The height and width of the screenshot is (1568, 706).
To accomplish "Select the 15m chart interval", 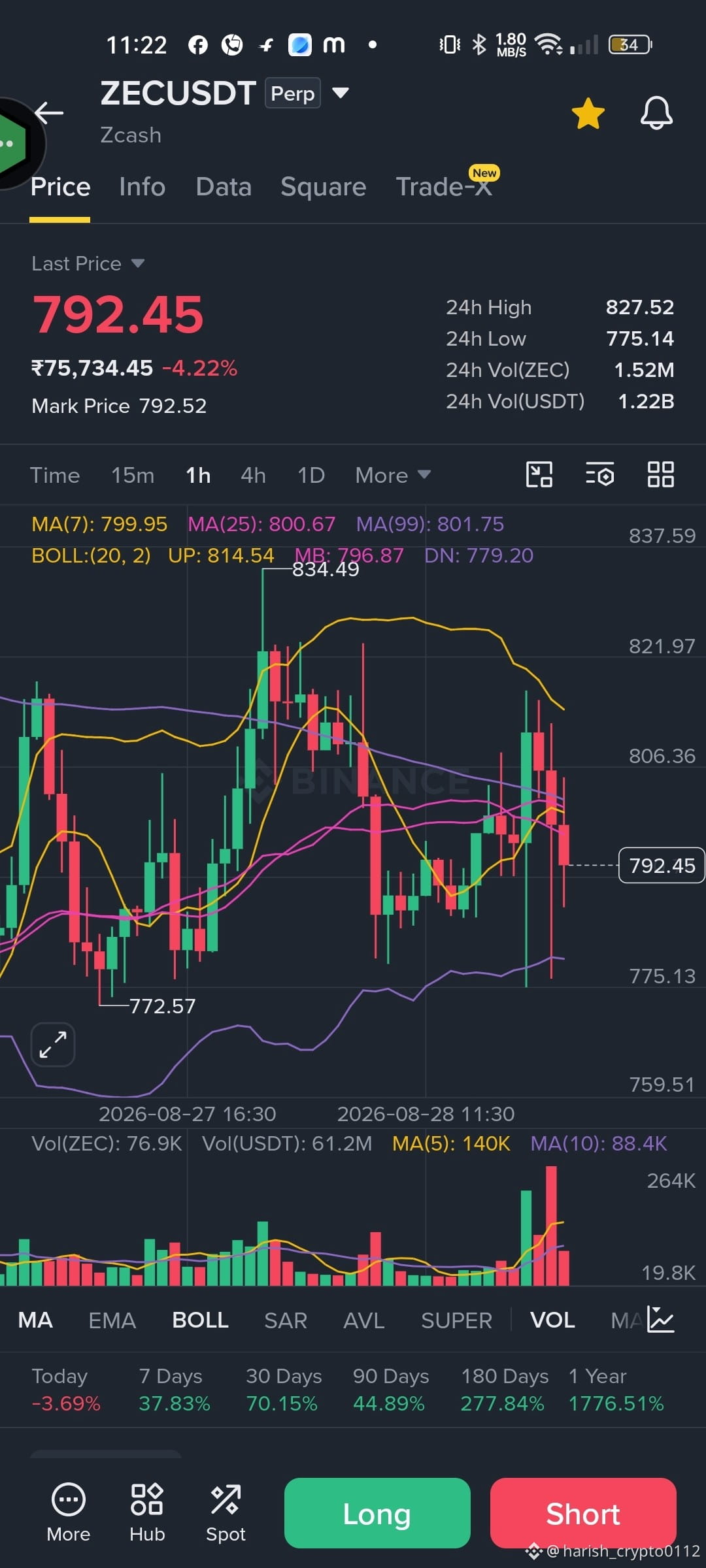I will point(133,475).
